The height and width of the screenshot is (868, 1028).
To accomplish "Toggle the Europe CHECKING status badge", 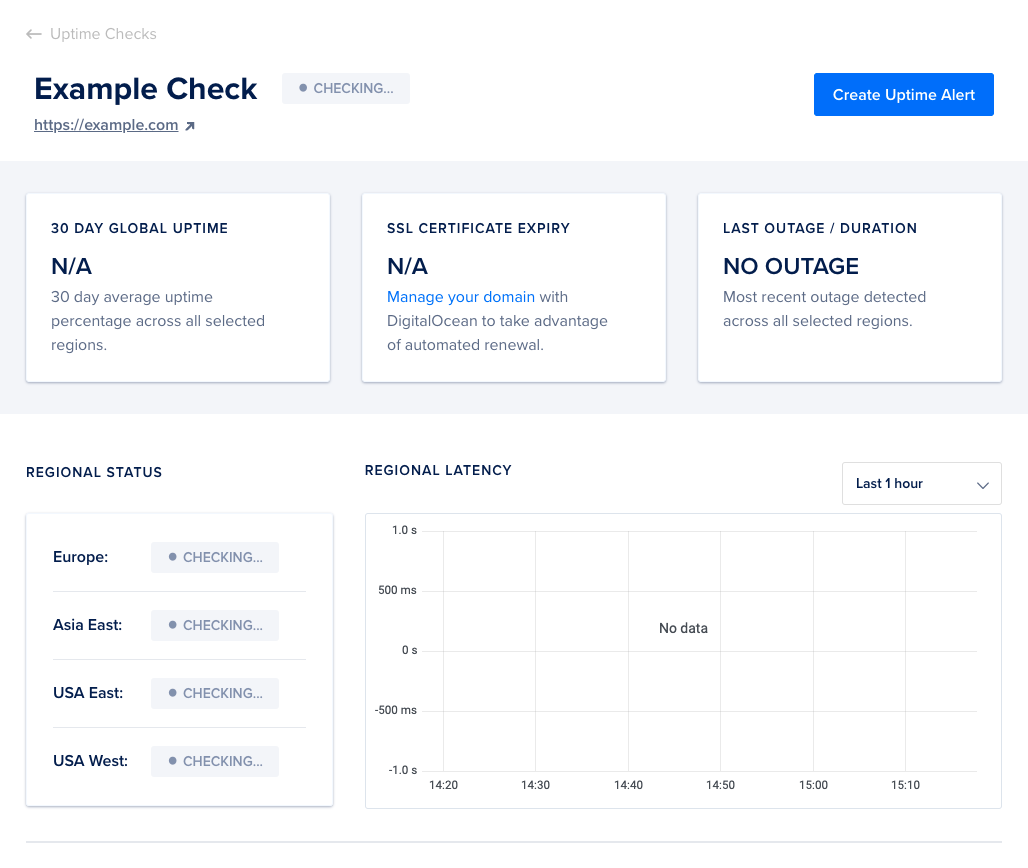I will tap(214, 557).
